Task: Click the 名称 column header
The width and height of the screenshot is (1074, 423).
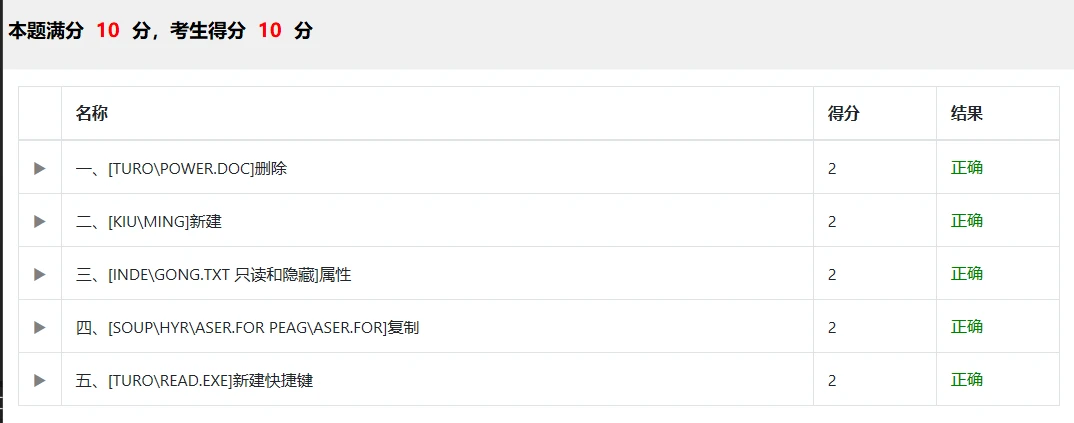Action: pyautogui.click(x=92, y=114)
